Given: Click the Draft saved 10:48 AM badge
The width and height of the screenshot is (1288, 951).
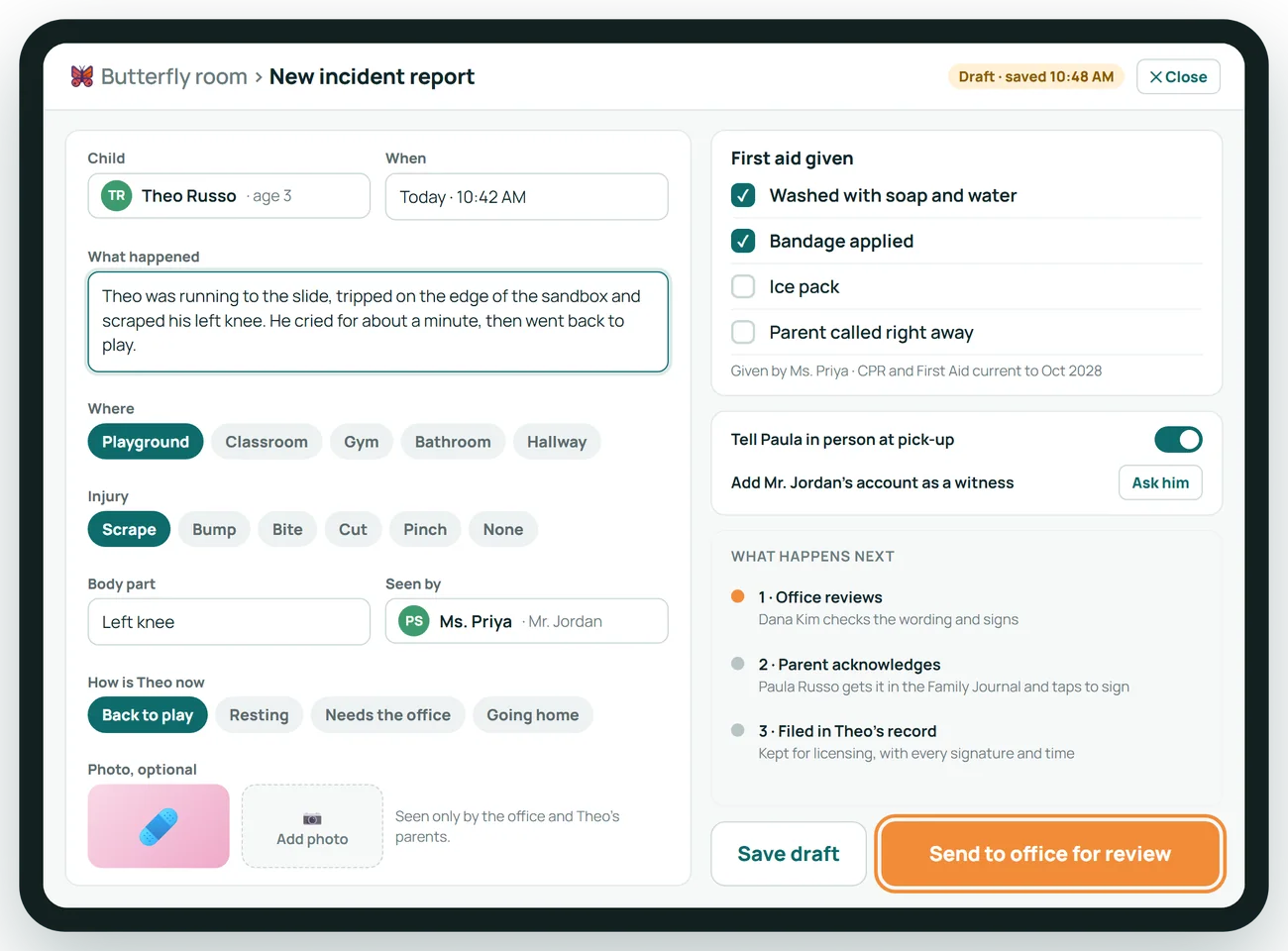Looking at the screenshot, I should pyautogui.click(x=1035, y=76).
